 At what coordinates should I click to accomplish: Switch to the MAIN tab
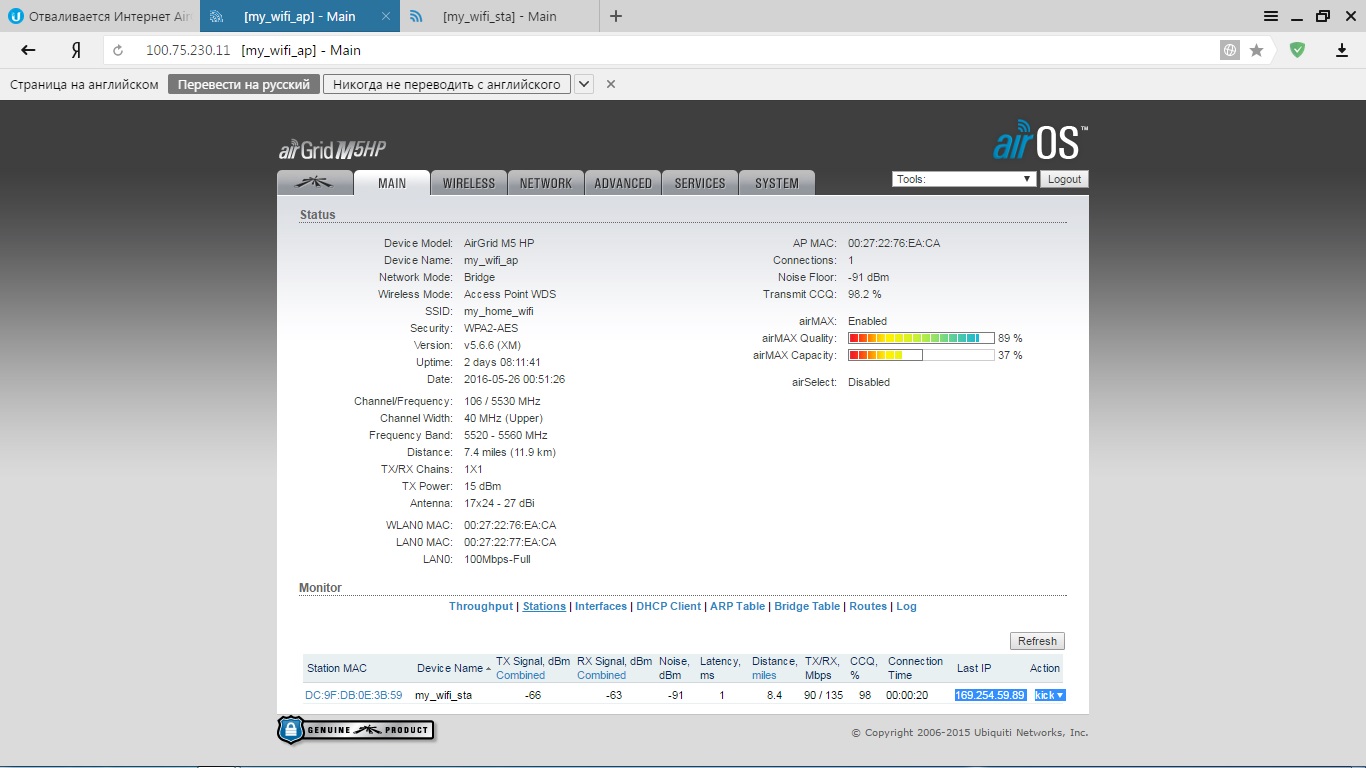coord(392,183)
